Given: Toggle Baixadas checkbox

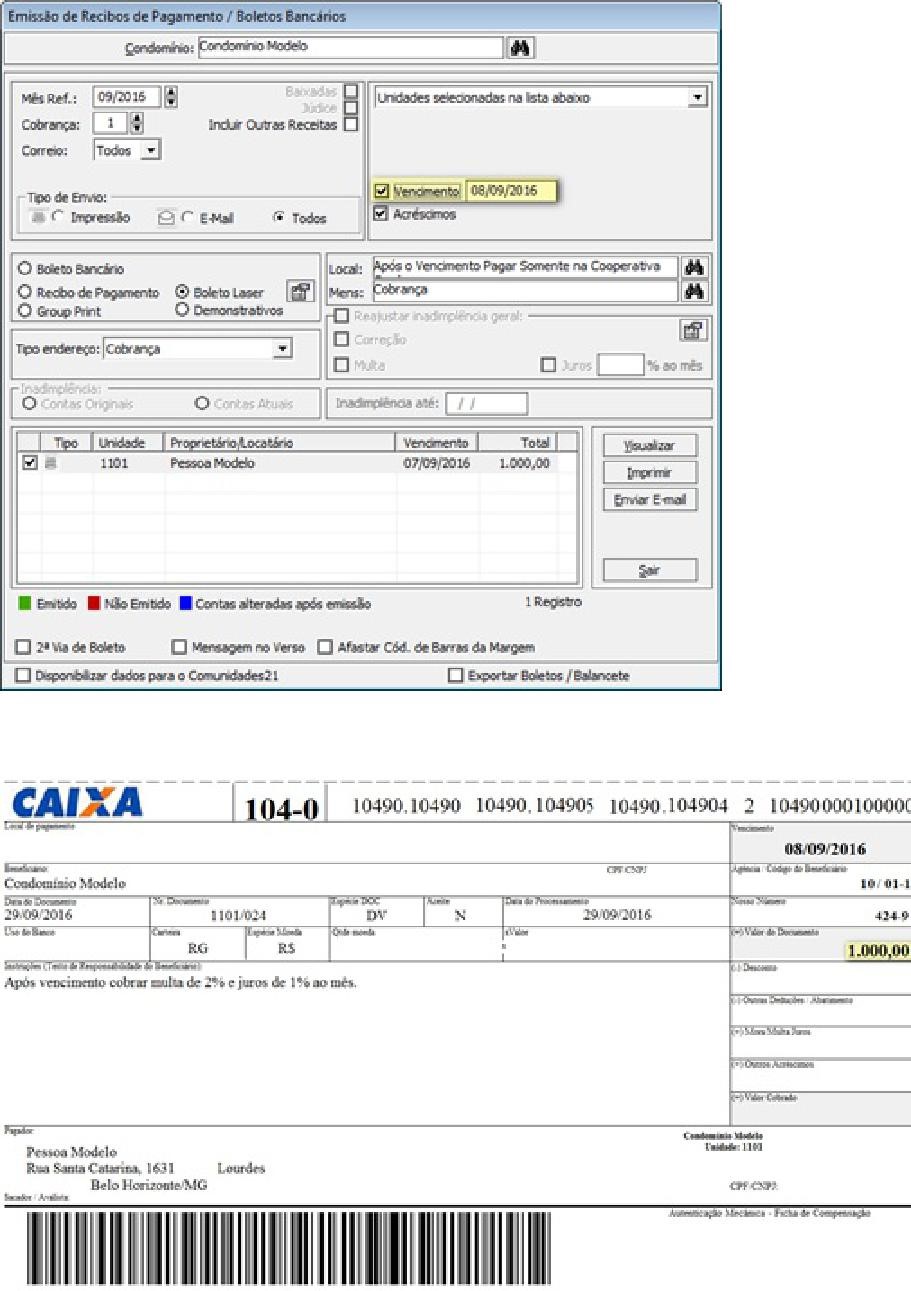Looking at the screenshot, I should 350,92.
